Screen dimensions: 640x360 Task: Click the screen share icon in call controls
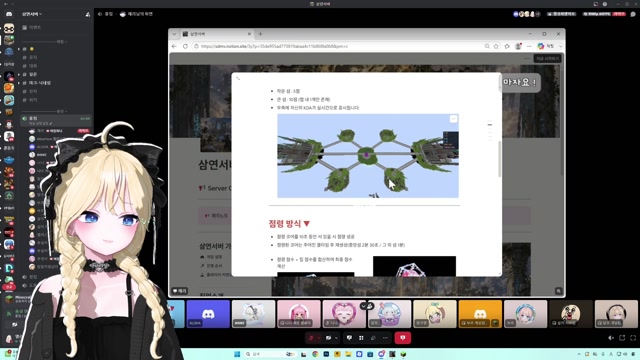click(x=349, y=338)
